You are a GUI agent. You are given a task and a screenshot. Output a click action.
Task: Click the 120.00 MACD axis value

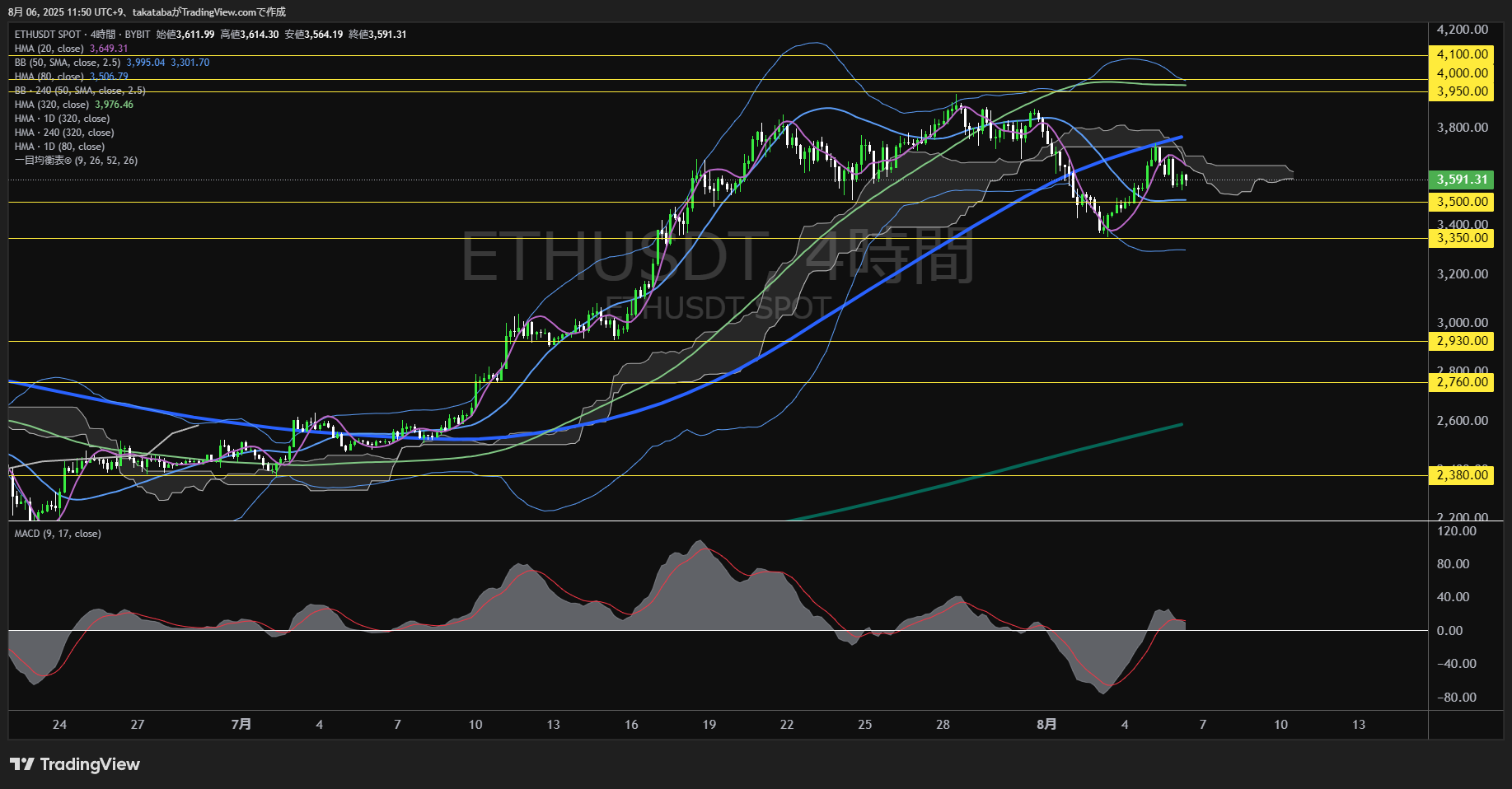point(1457,531)
